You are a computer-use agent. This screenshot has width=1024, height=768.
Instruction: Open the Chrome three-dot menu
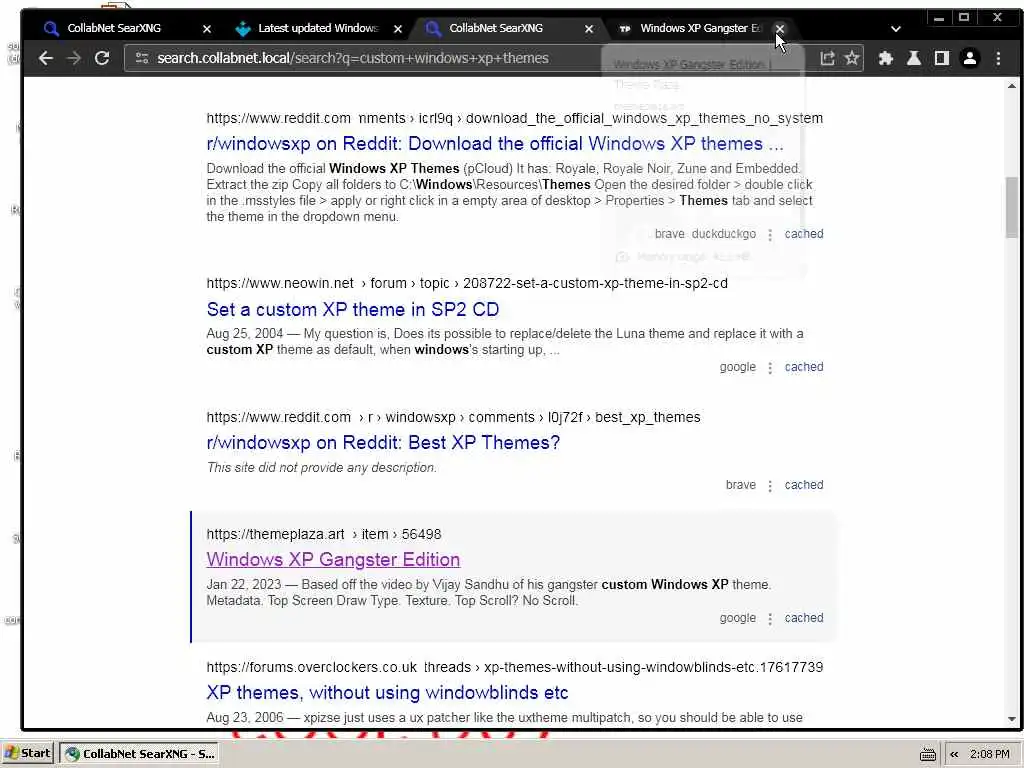coord(998,58)
